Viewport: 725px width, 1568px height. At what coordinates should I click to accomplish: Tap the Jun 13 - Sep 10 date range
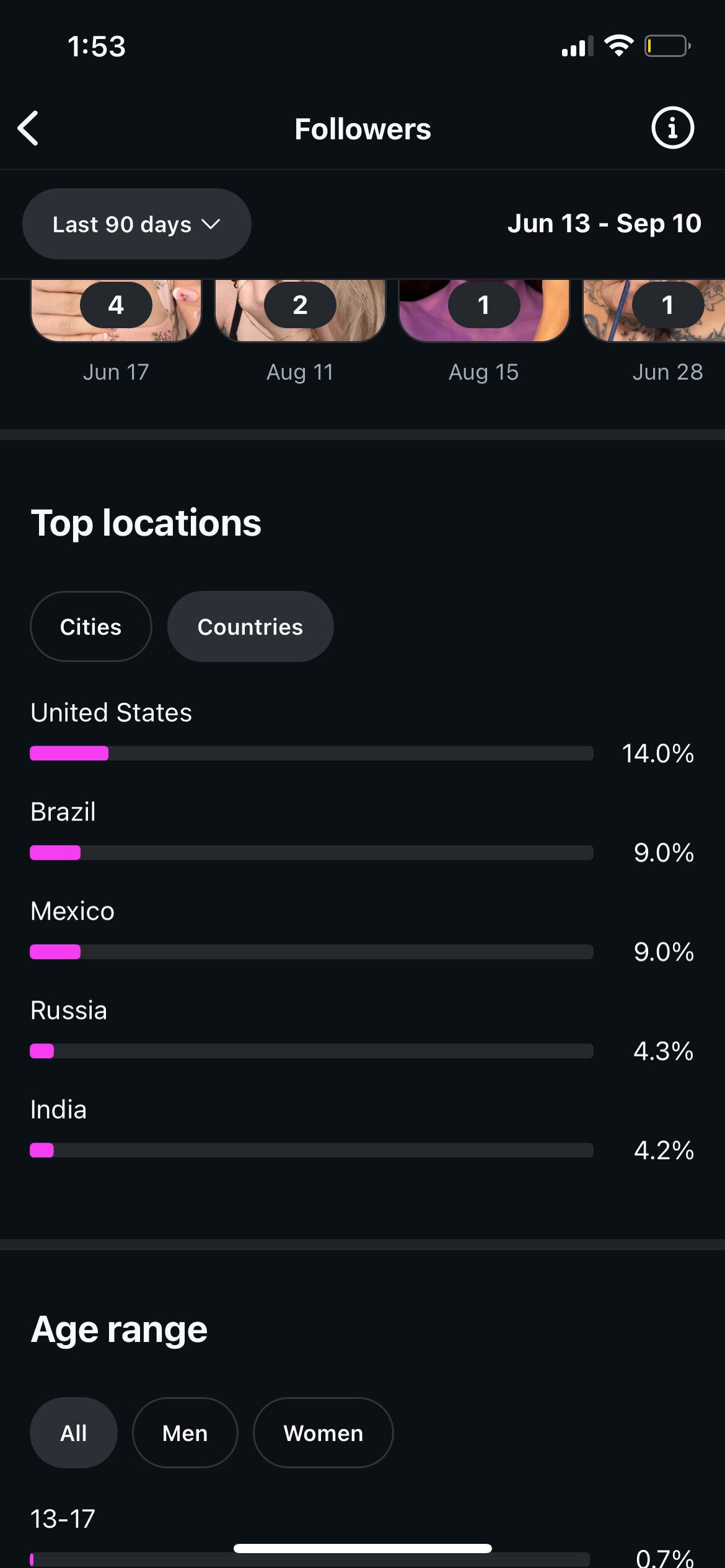tap(604, 224)
